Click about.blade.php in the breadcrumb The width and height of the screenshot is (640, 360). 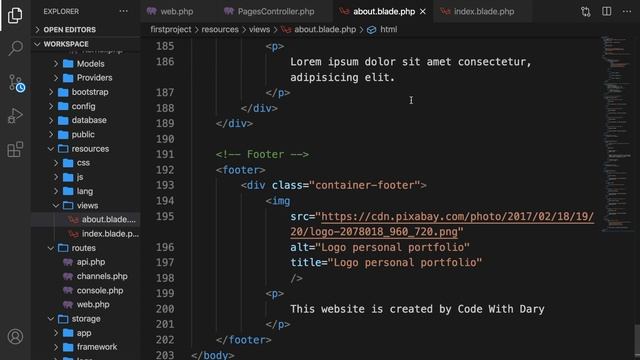325,29
